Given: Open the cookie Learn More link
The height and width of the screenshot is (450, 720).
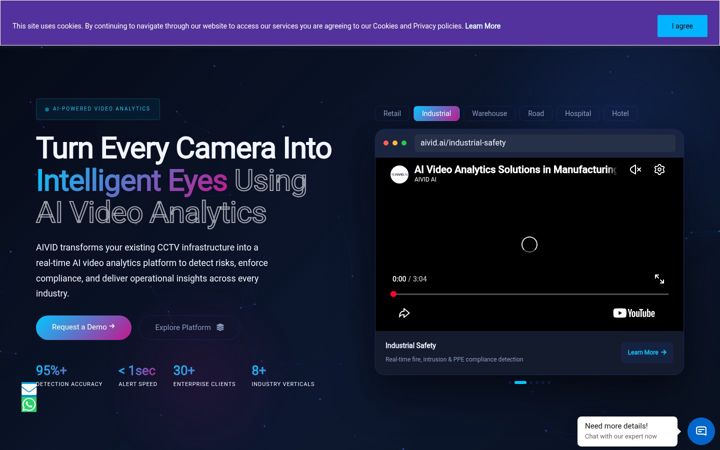Looking at the screenshot, I should [483, 26].
